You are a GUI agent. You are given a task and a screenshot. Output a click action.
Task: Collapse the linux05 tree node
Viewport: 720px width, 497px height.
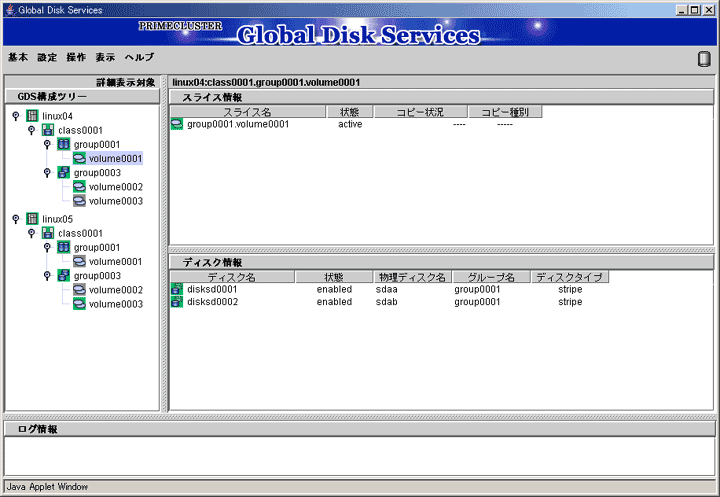point(16,219)
